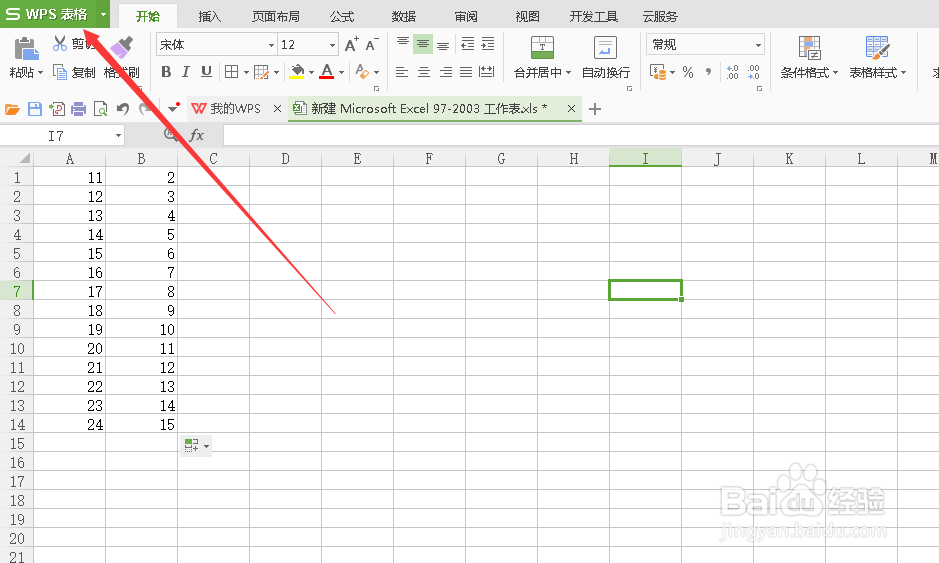Add a new document tab with plus button

[x=595, y=109]
